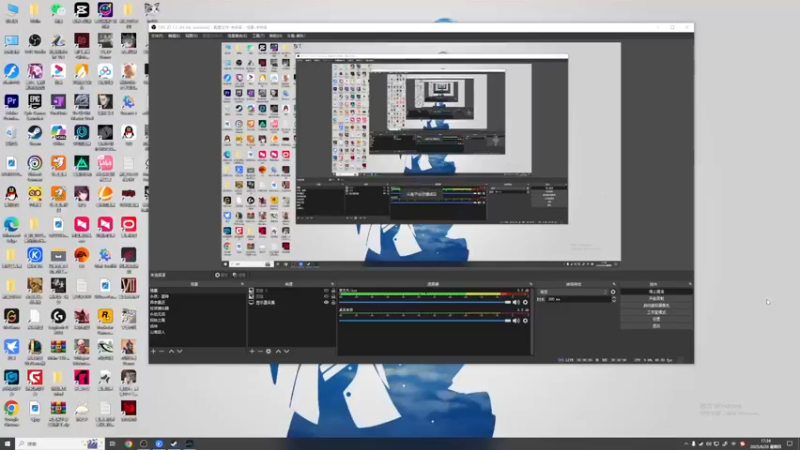Open the transition properties icon next to the dropdown

pyautogui.click(x=613, y=292)
